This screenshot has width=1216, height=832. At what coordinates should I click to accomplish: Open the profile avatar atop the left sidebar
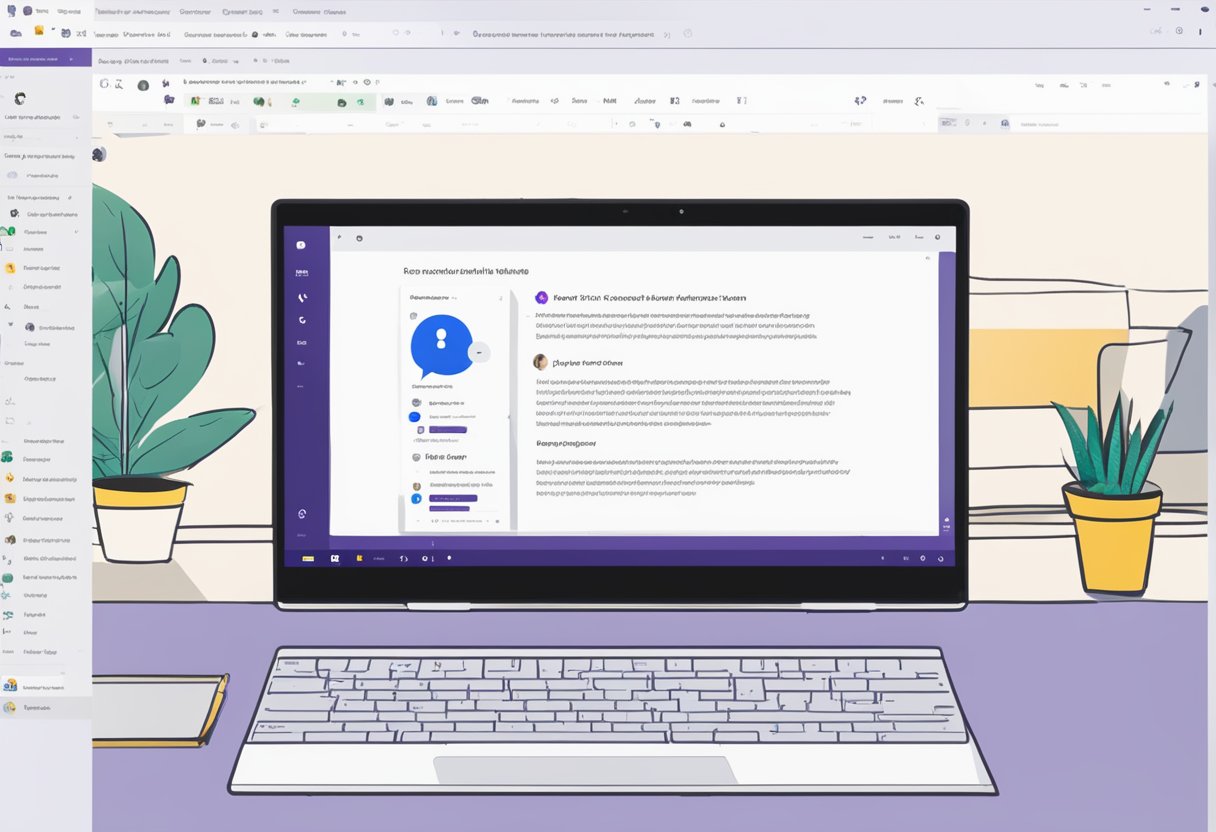click(19, 98)
